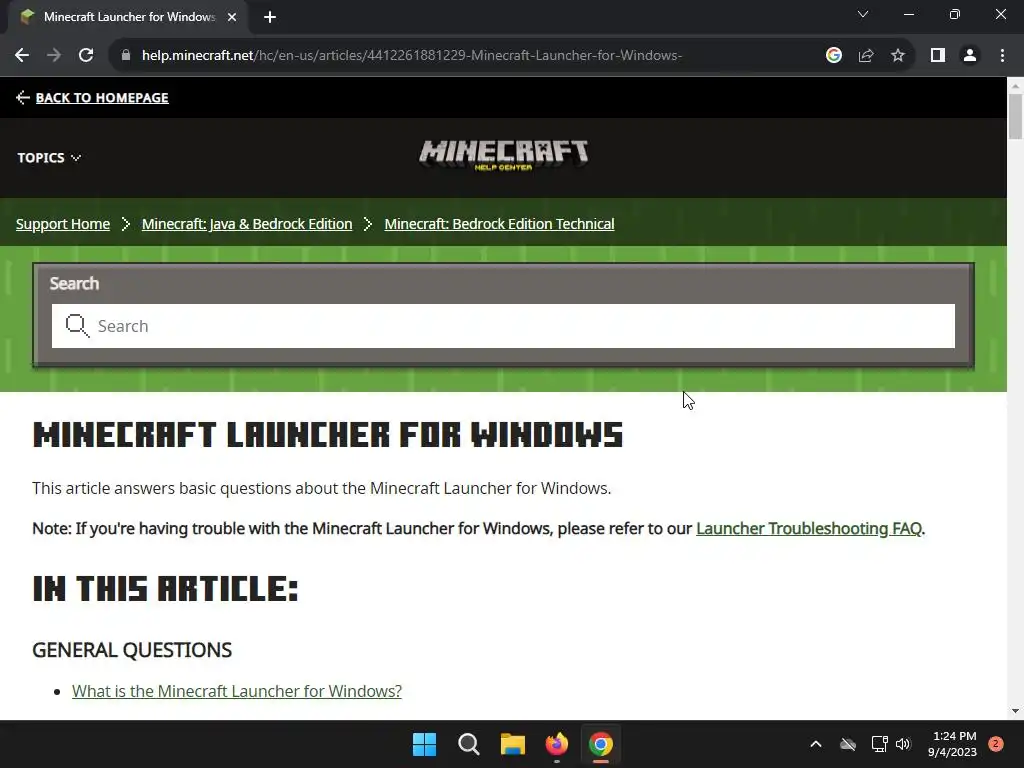Open File Explorer from the taskbar
Viewport: 1024px width, 768px height.
point(513,744)
